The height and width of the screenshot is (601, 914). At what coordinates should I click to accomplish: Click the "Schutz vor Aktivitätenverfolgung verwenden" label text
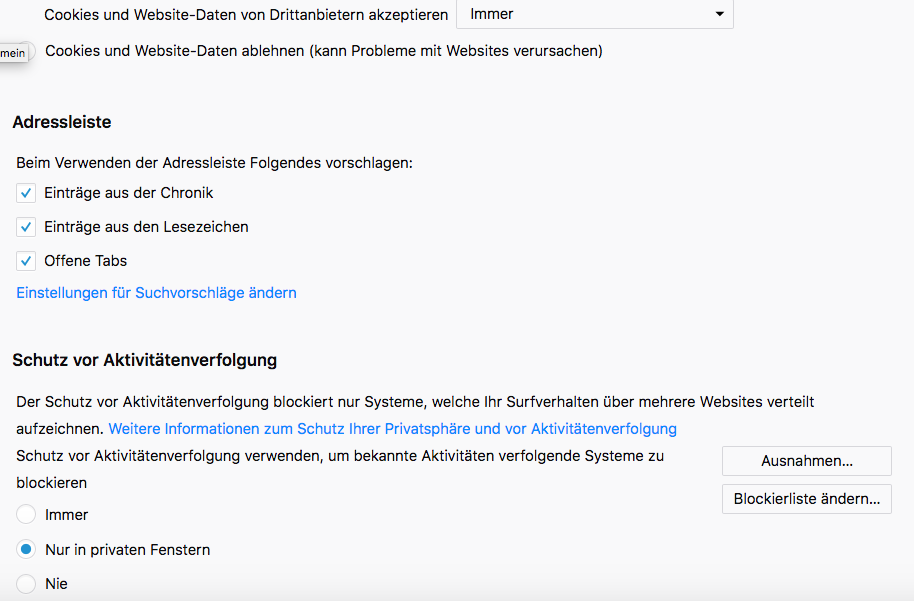click(x=340, y=456)
